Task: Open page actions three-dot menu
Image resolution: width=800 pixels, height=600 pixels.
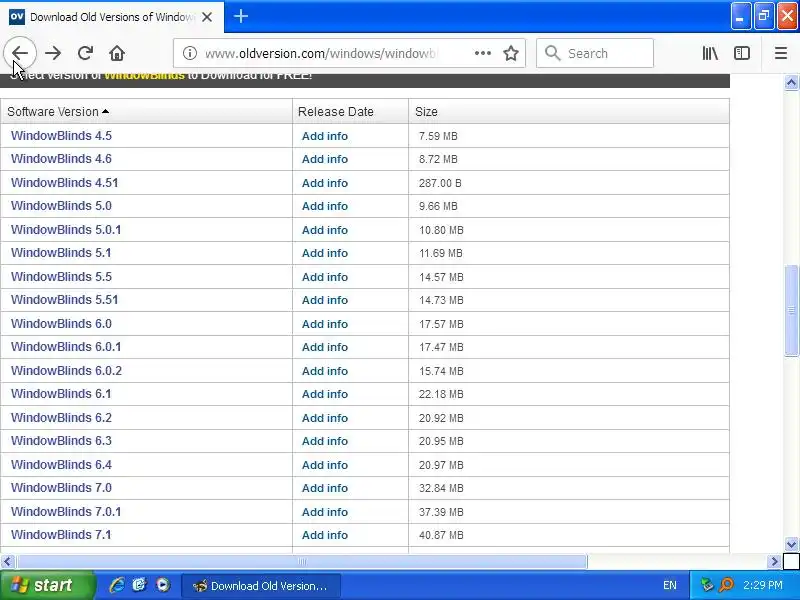Action: pos(482,53)
